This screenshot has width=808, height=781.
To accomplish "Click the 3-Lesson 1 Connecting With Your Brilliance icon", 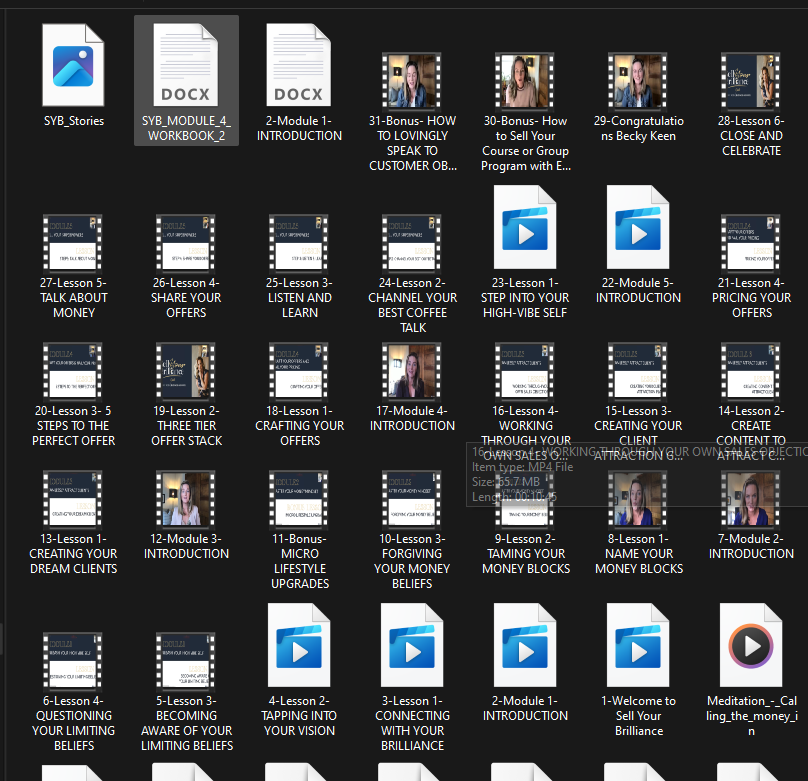I will coord(412,646).
